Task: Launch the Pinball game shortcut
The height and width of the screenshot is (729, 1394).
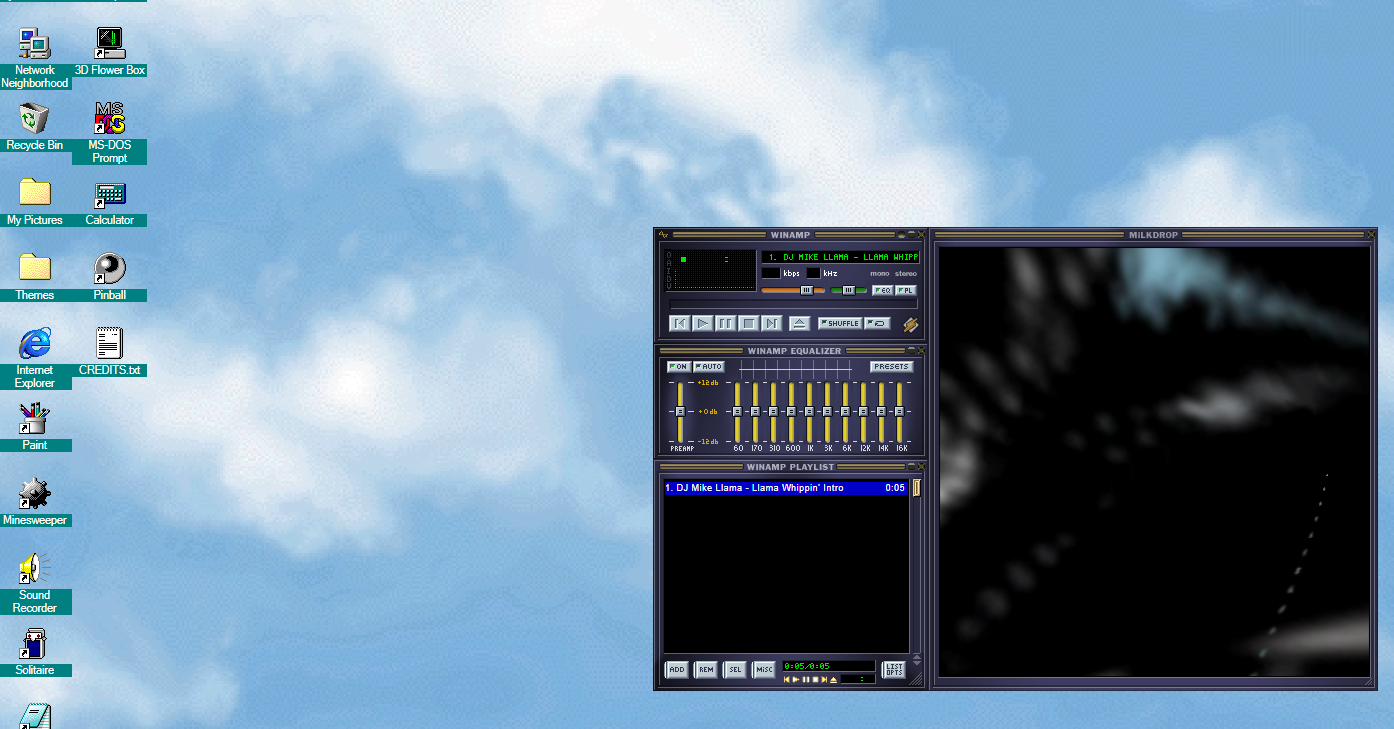Action: pyautogui.click(x=110, y=277)
